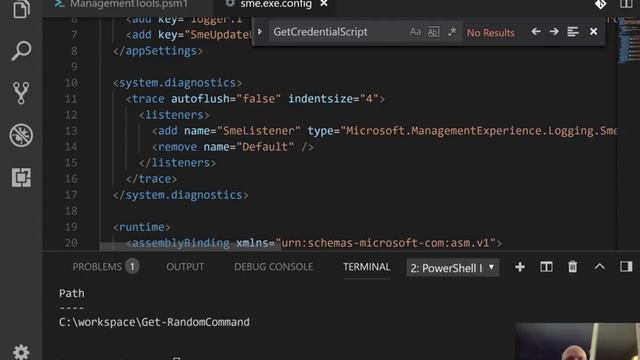The image size is (640, 360).
Task: Open the Source Control view
Action: (x=21, y=93)
